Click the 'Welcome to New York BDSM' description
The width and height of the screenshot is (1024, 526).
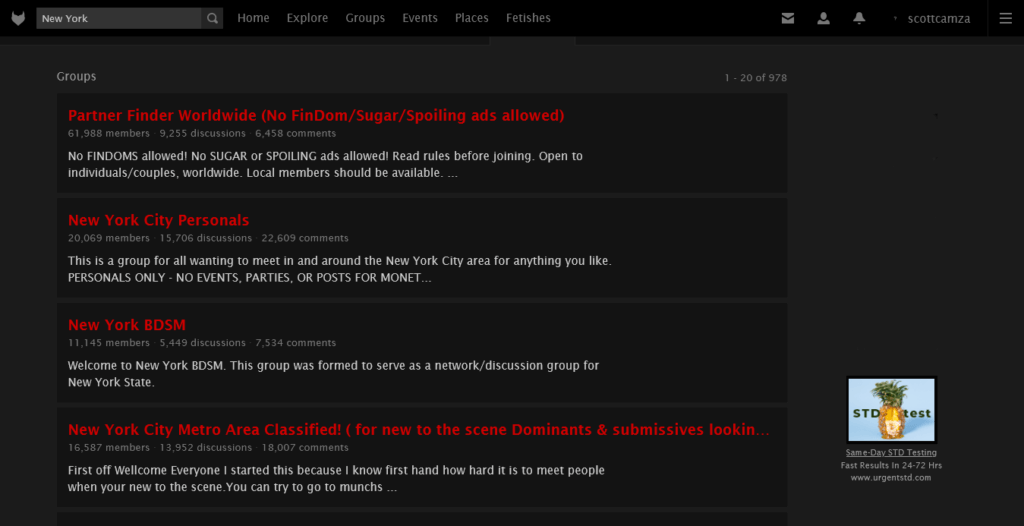click(x=333, y=374)
